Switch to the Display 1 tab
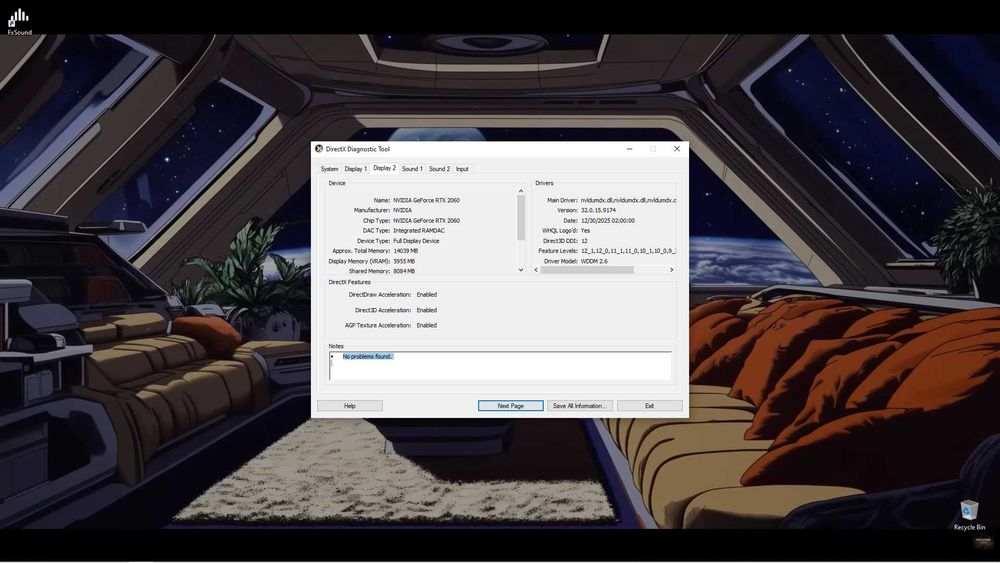The width and height of the screenshot is (1000, 563). click(355, 169)
